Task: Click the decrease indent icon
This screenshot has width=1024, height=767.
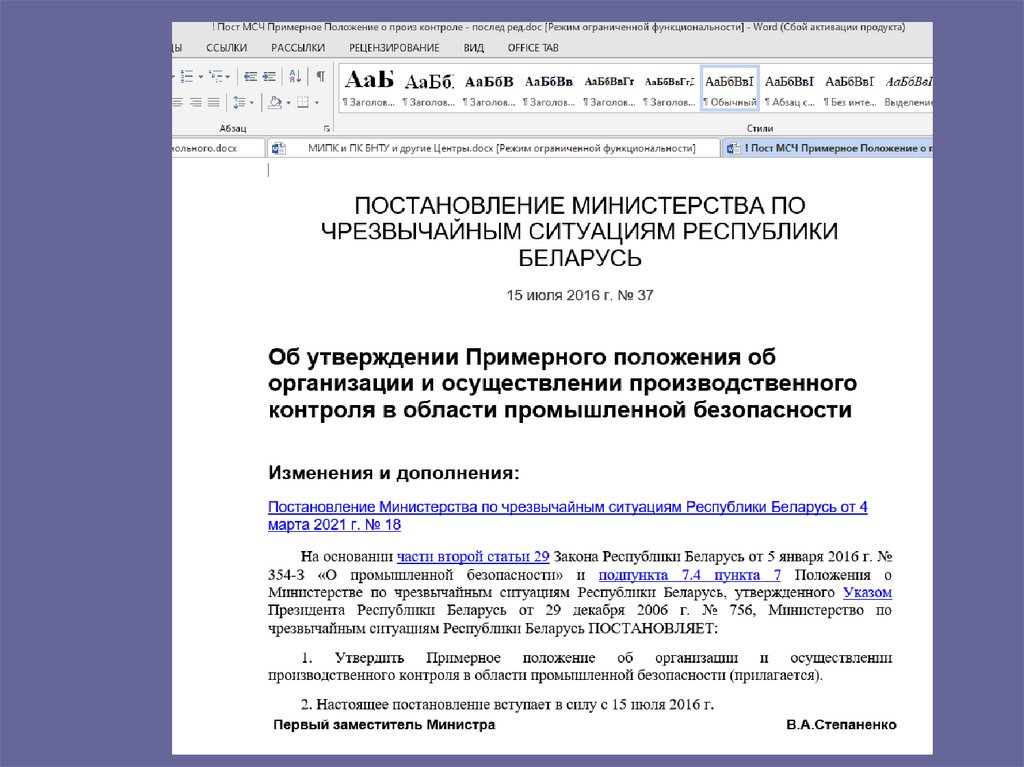Action: [250, 77]
